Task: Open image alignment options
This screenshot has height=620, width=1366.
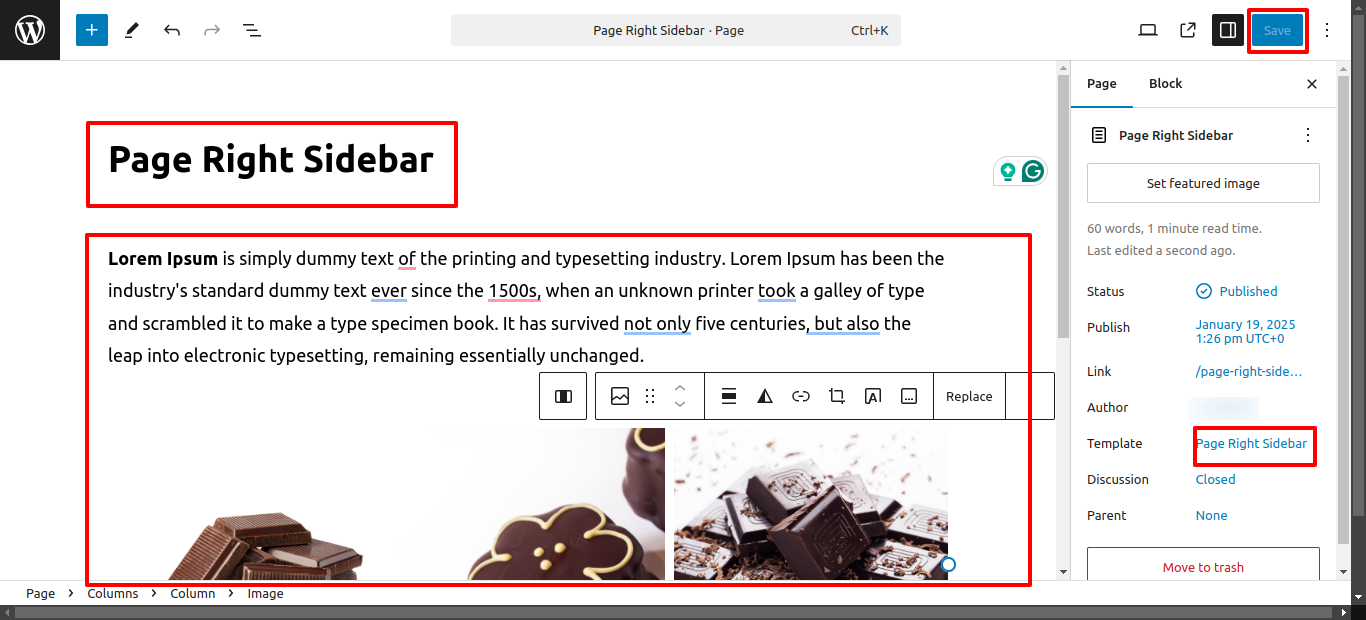Action: [729, 396]
